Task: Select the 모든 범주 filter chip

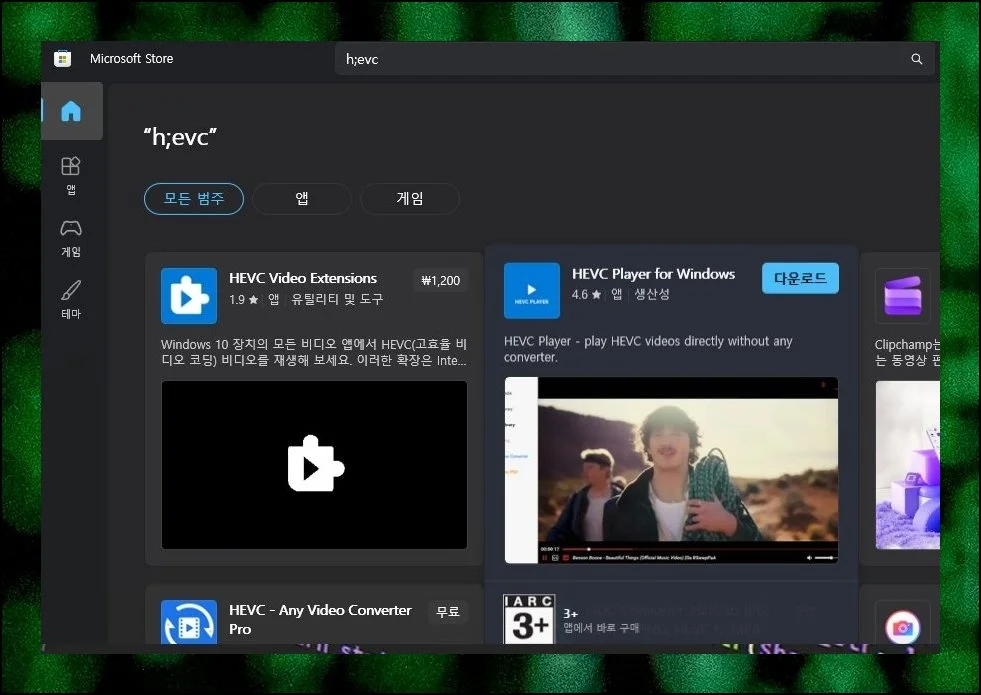Action: [193, 199]
